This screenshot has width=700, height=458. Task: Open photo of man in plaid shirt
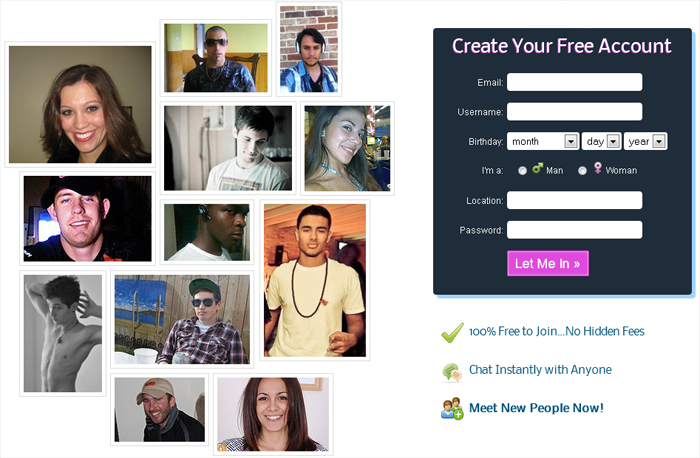(x=182, y=319)
